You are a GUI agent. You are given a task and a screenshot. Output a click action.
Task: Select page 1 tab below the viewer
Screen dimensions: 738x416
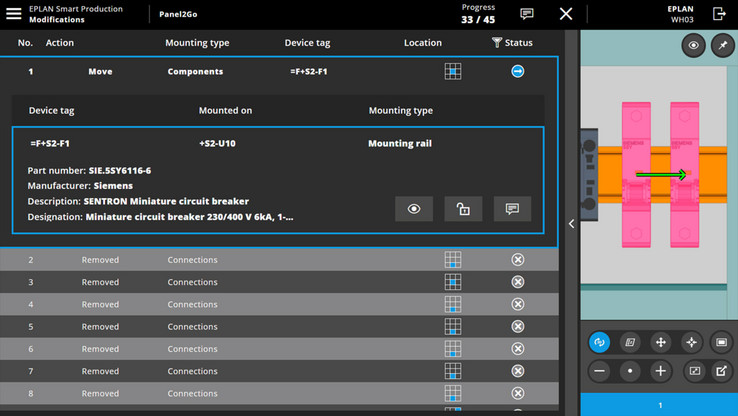click(659, 405)
